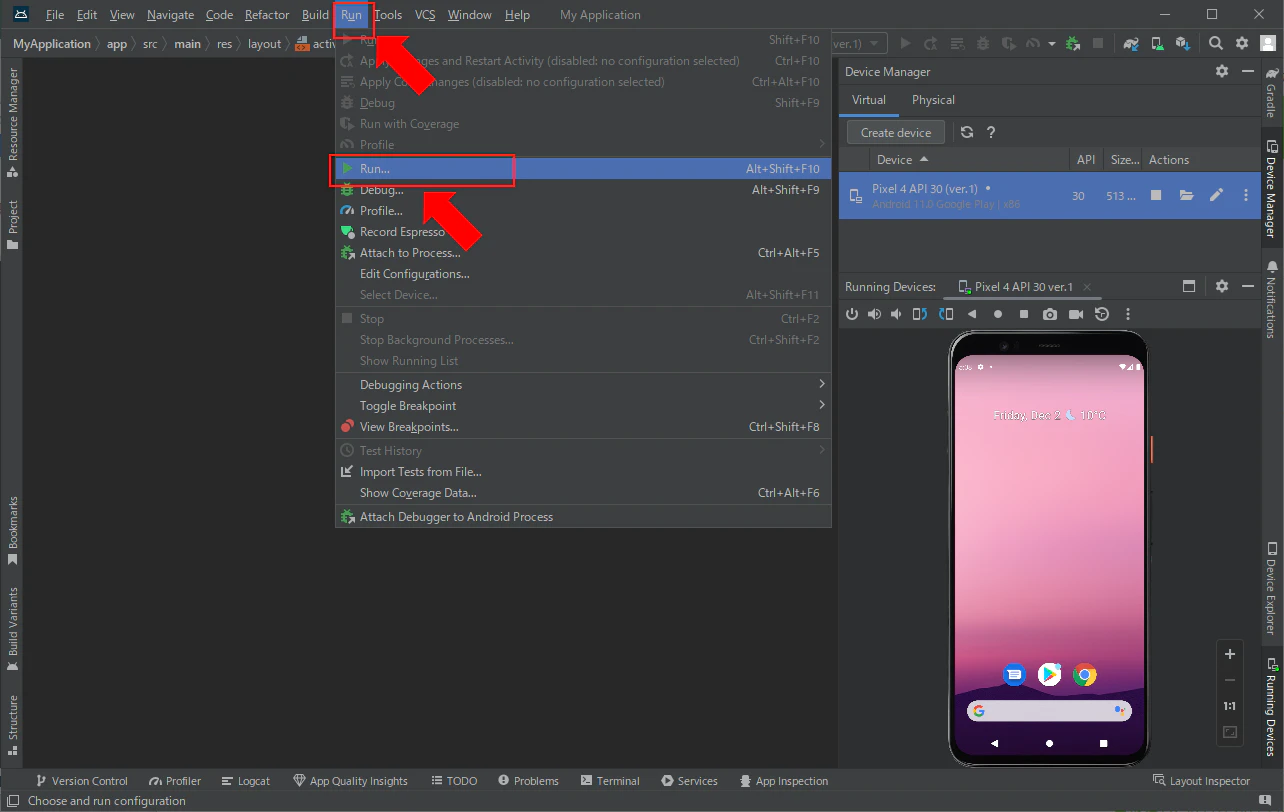
Task: Toggle the Notifications tool window
Action: (x=1272, y=299)
